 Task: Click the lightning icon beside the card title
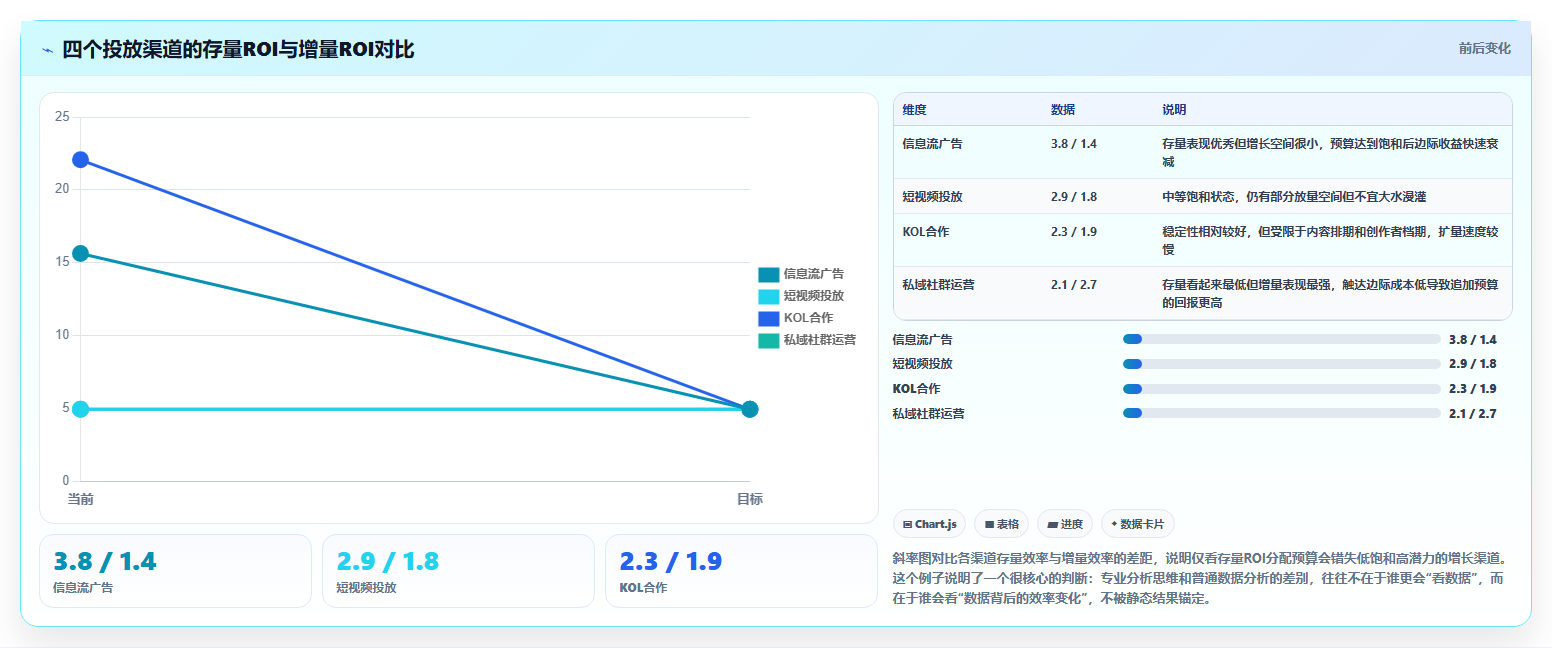click(47, 50)
